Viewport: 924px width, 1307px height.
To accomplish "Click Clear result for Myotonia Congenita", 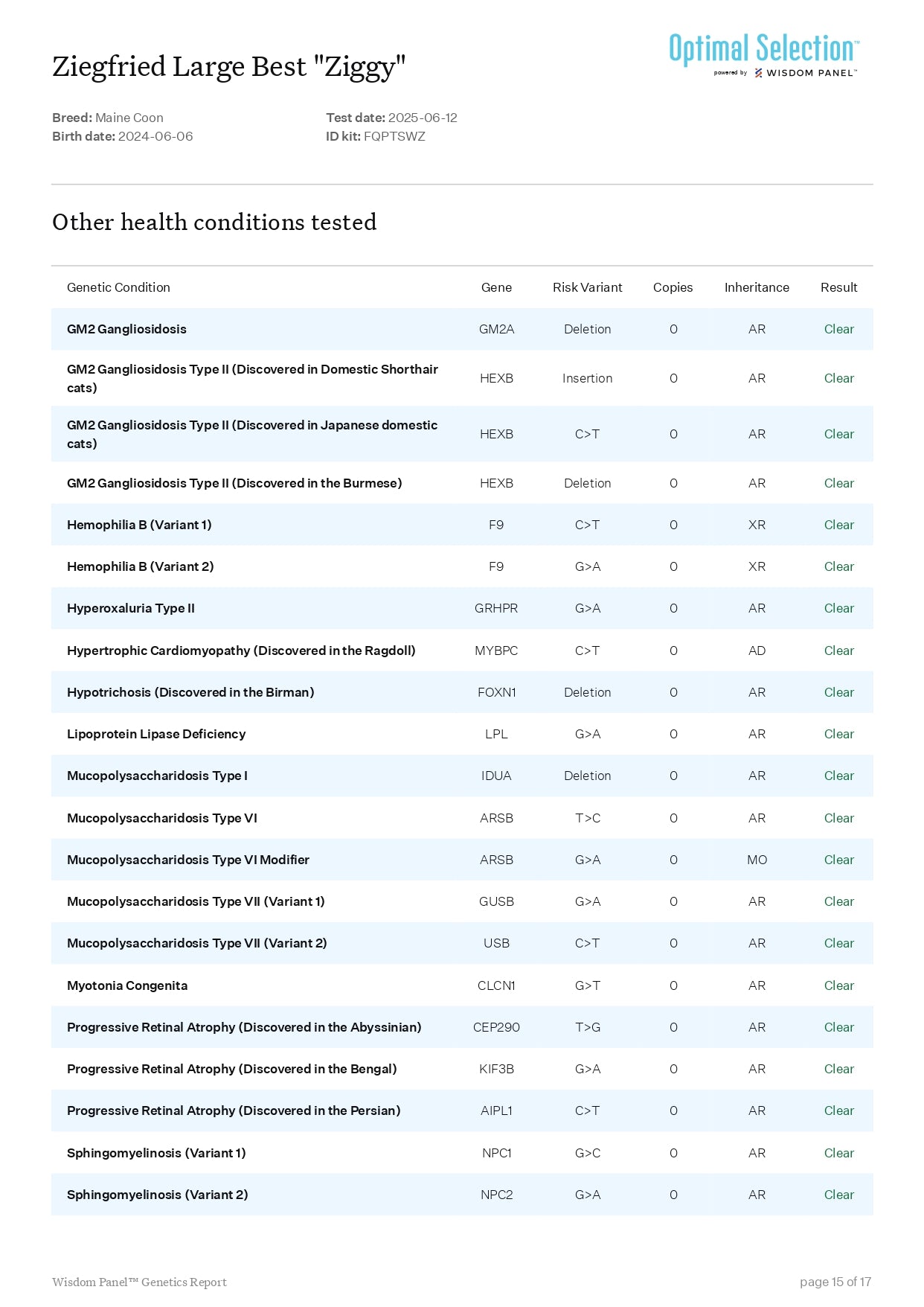I will pyautogui.click(x=838, y=985).
